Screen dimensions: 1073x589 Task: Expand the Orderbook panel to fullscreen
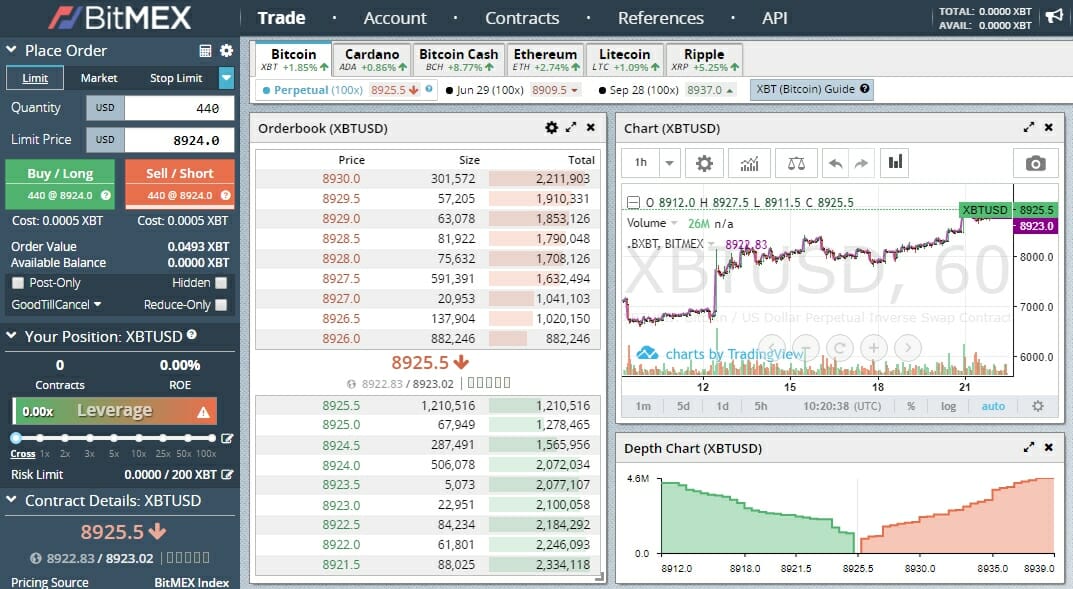pyautogui.click(x=571, y=127)
